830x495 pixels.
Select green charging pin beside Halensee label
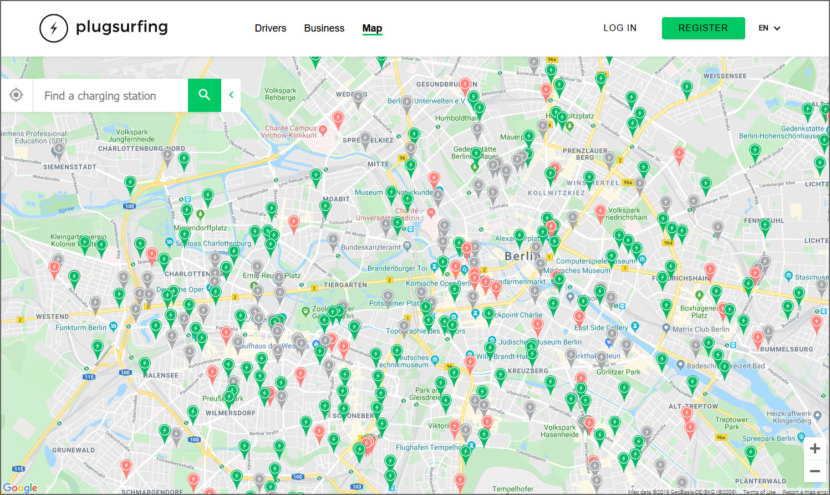click(145, 364)
